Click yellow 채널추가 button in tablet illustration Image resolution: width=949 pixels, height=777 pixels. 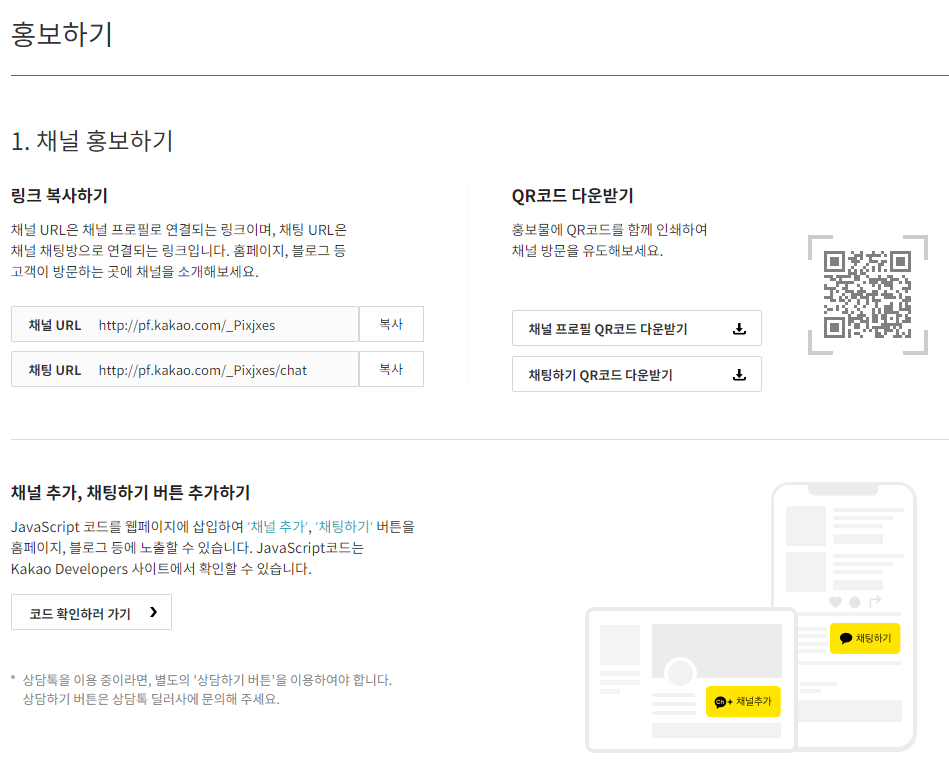pyautogui.click(x=743, y=702)
